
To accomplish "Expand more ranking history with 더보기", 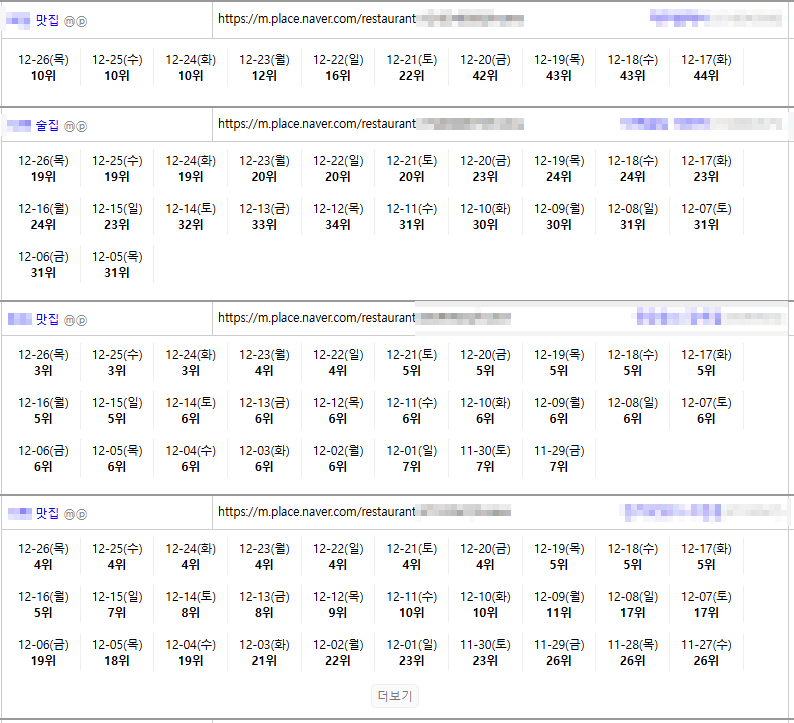I will pyautogui.click(x=396, y=696).
